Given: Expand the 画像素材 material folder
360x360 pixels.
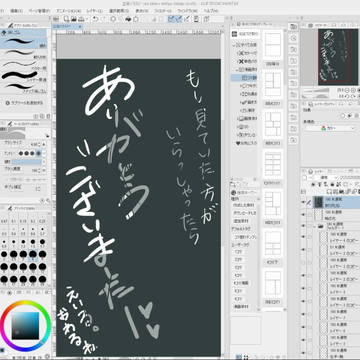Looking at the screenshot, I should pos(238,118).
